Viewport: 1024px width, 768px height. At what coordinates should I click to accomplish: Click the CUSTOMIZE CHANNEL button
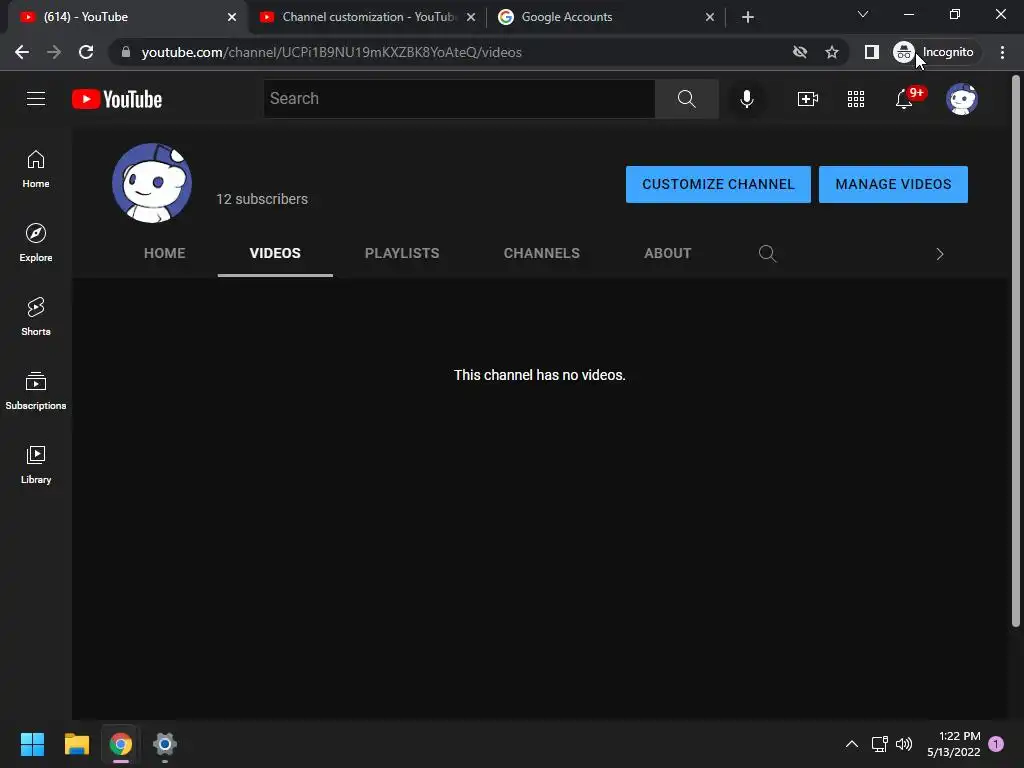[718, 184]
